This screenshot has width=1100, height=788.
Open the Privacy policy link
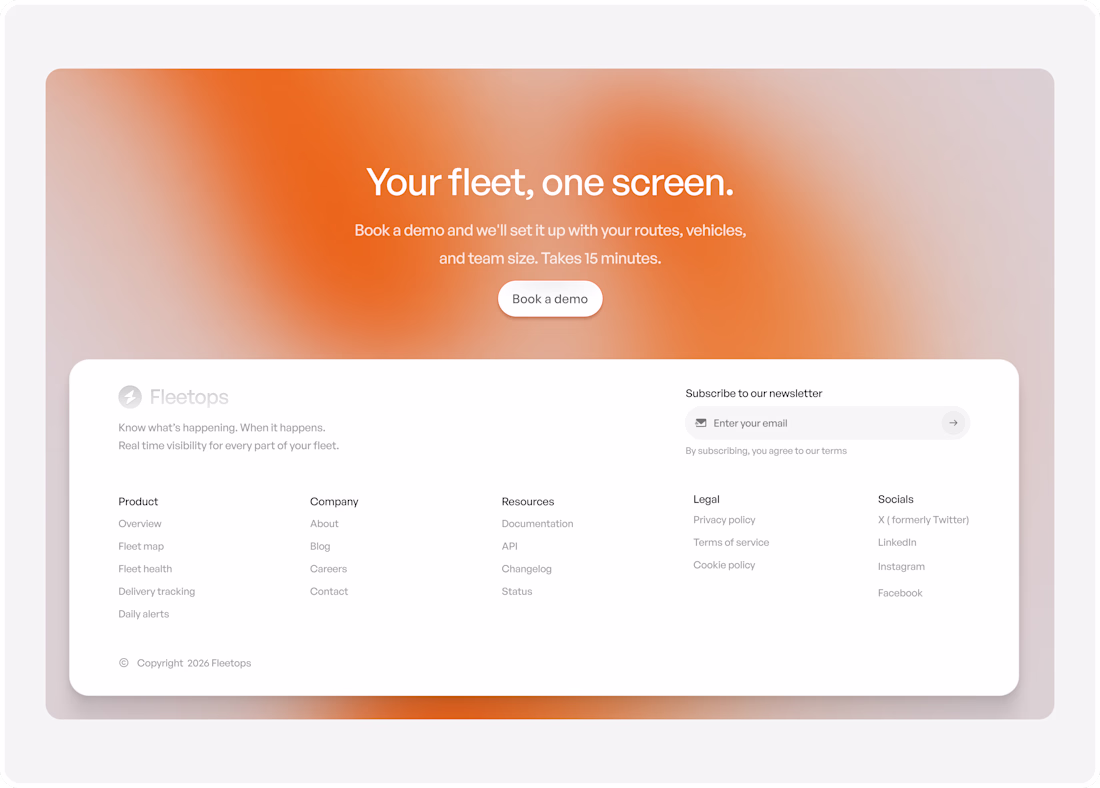pos(724,519)
